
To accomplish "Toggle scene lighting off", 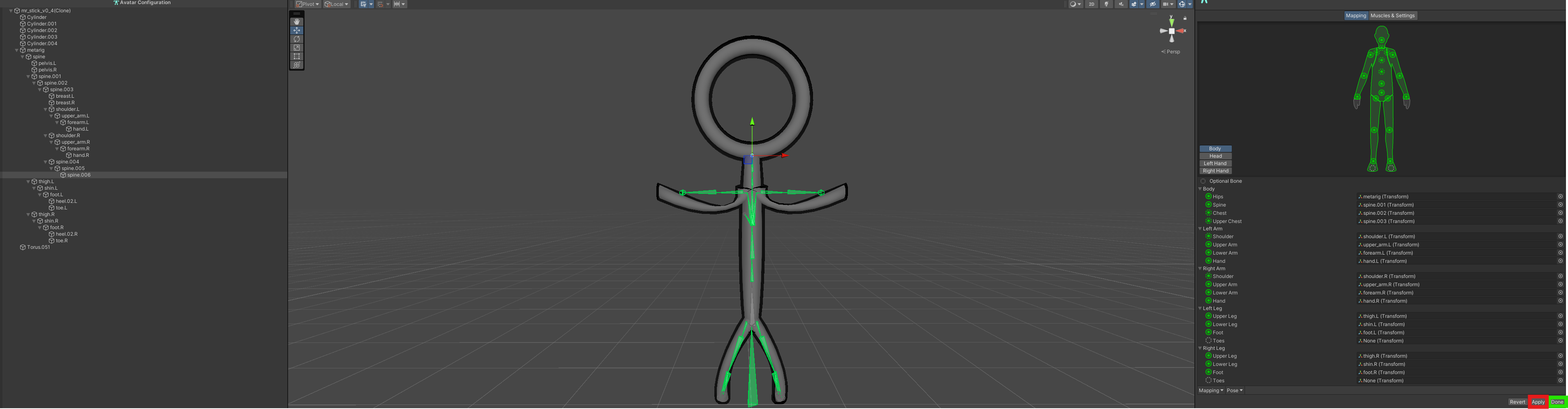I will coord(1106,4).
